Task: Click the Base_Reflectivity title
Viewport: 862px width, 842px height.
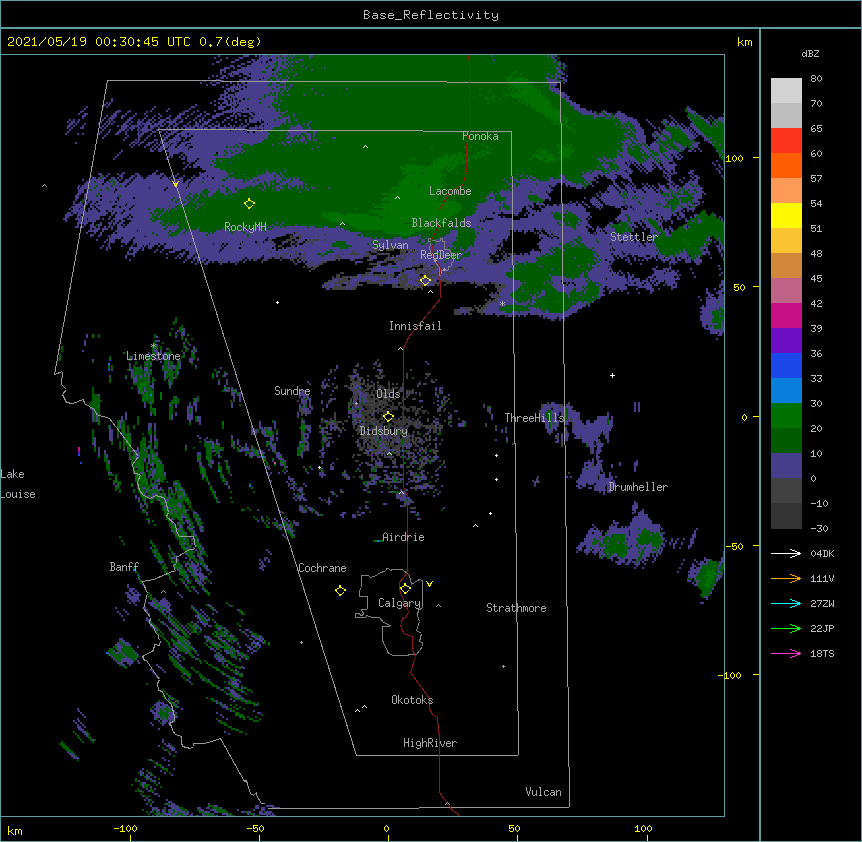Action: click(x=431, y=15)
